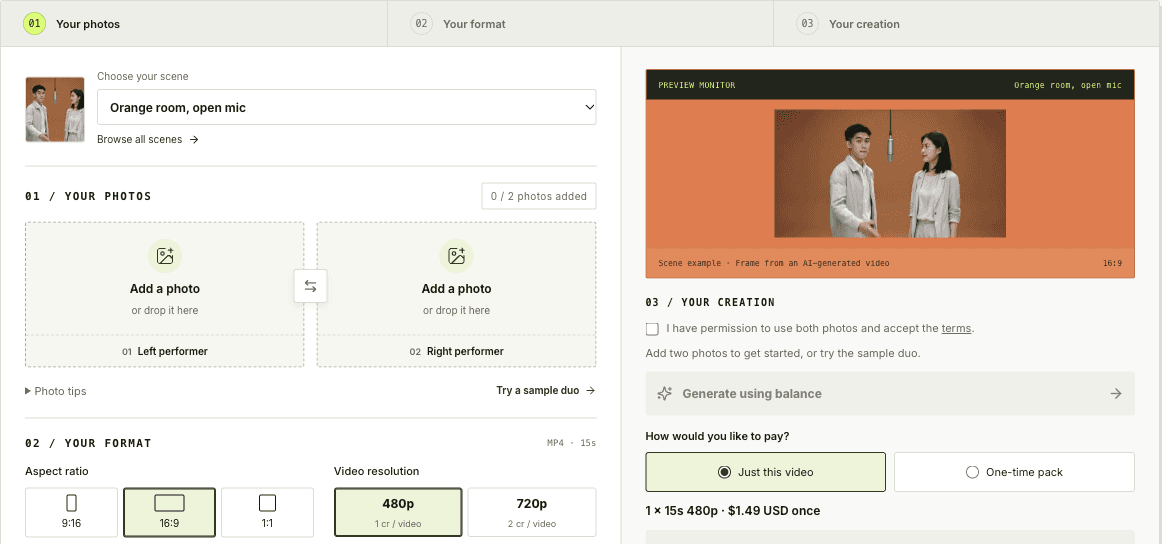
Task: Choose 480p video resolution
Action: 398,512
